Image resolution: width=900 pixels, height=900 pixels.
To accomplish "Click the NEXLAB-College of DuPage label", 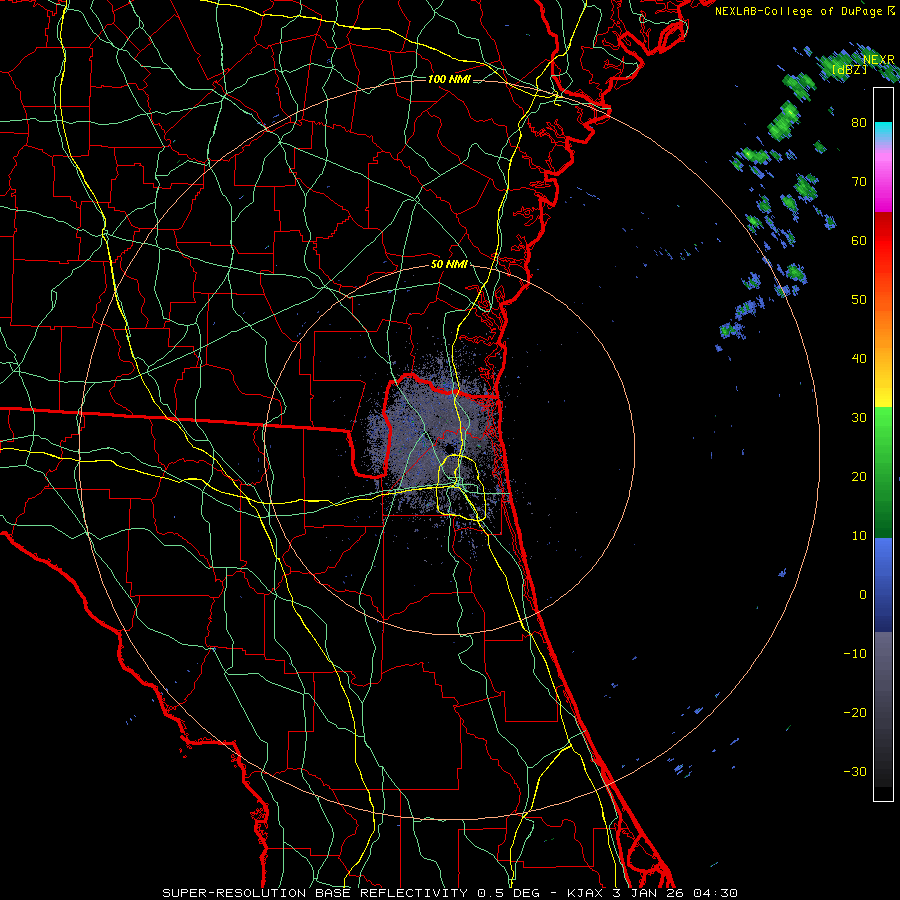I will (805, 11).
